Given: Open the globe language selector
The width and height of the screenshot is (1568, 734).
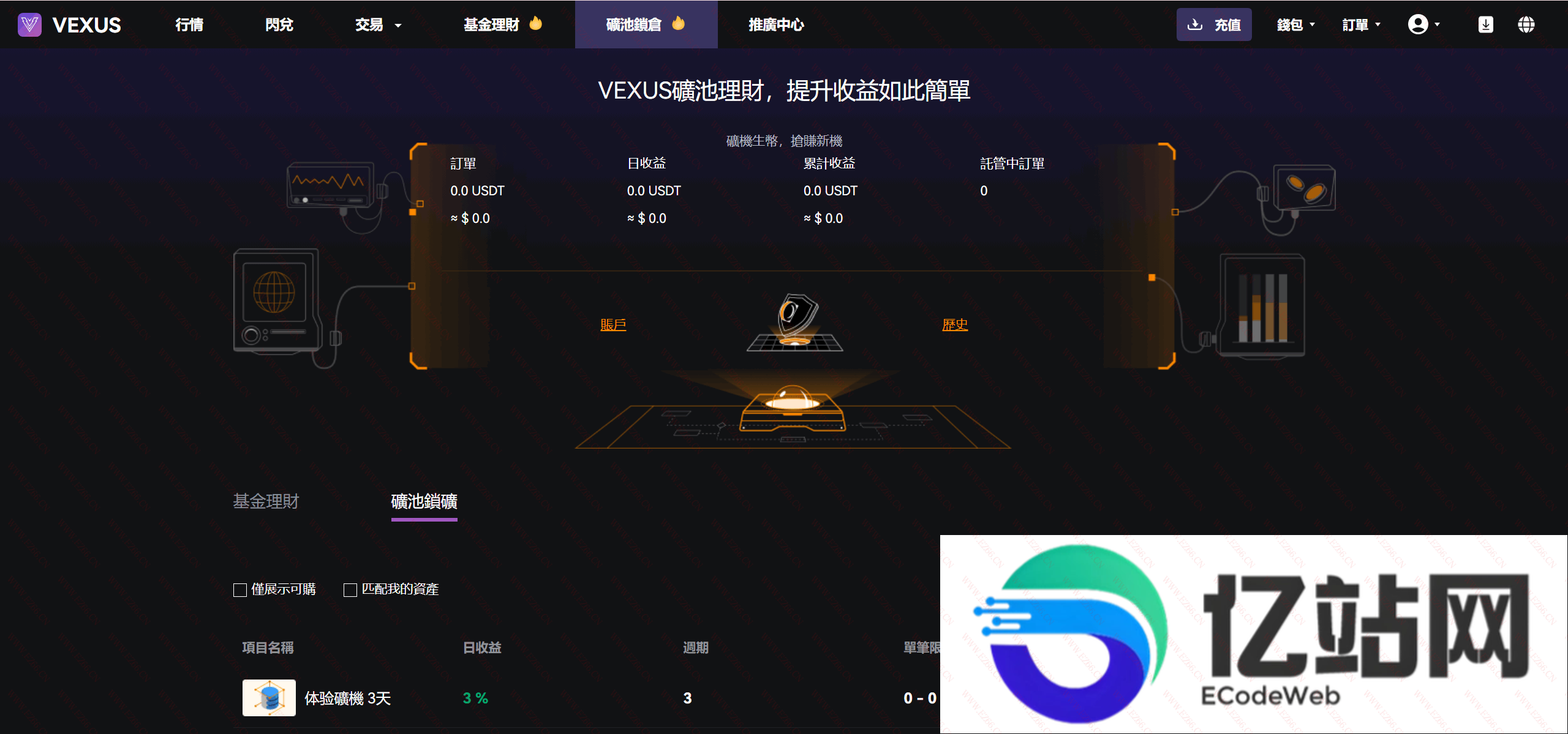Looking at the screenshot, I should [x=1526, y=24].
